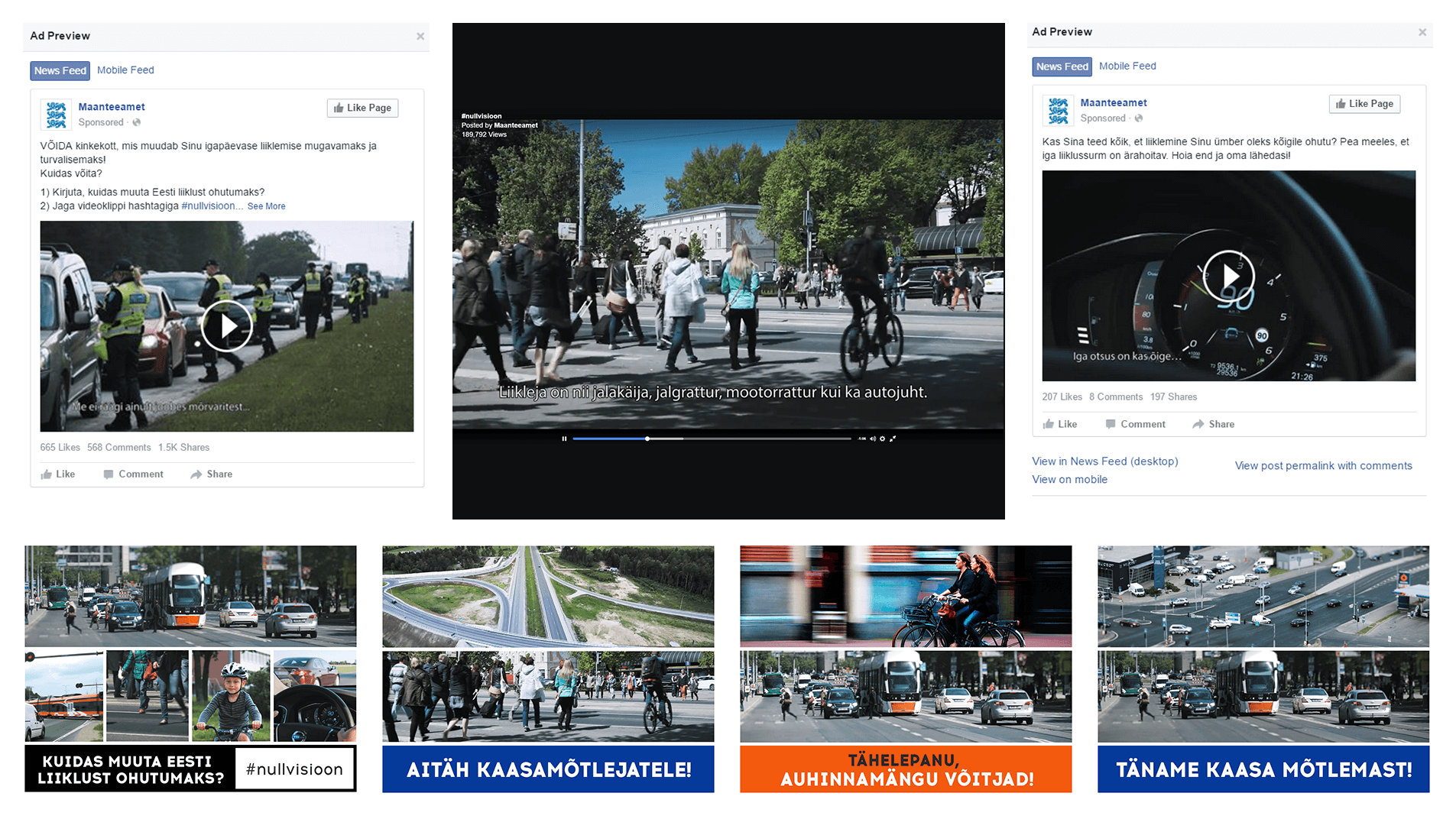Screen dimensions: 1456x819
Task: Click Posted by Maanteeamet in center video
Action: [499, 125]
